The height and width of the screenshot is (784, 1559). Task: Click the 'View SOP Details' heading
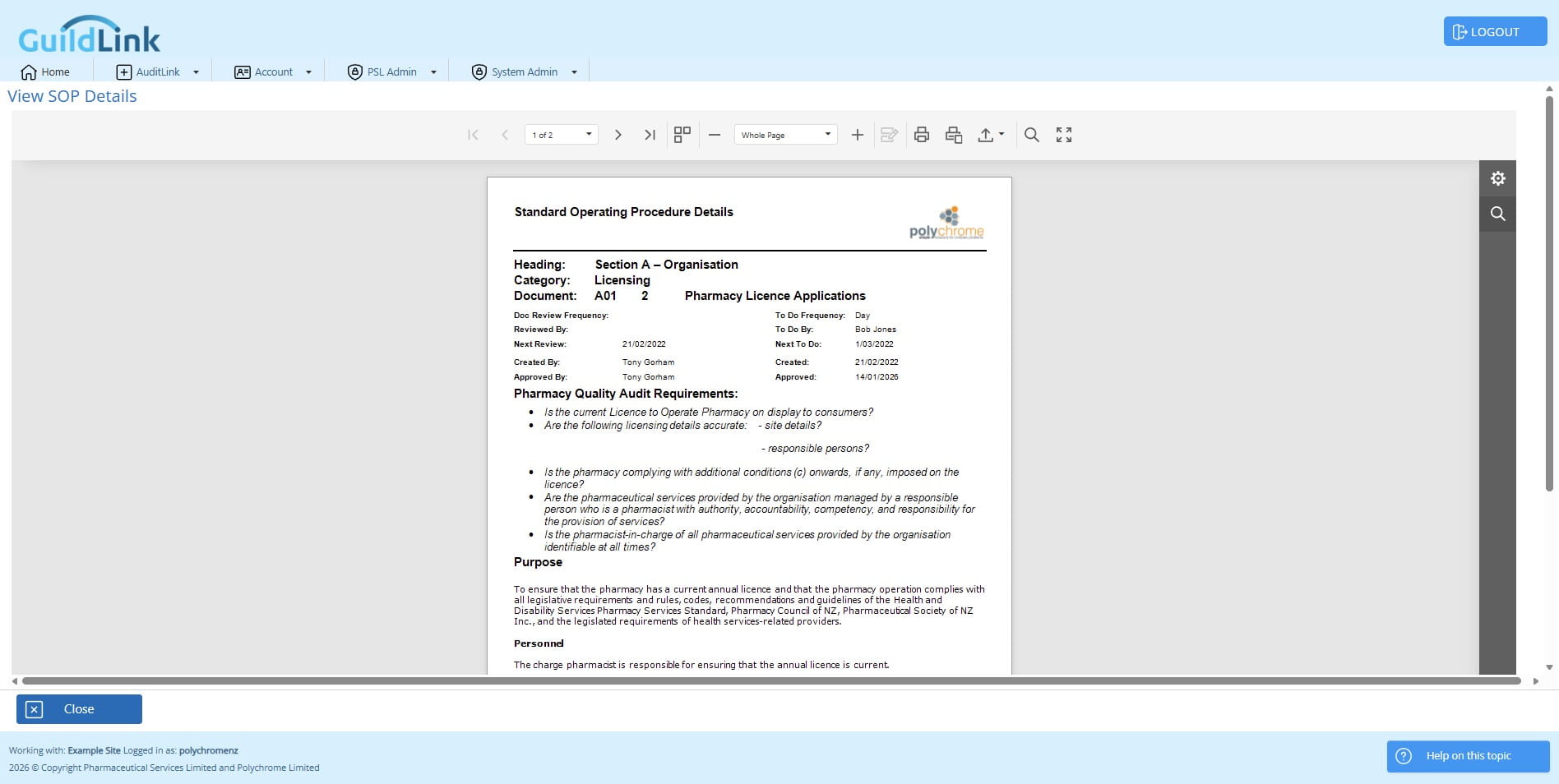point(72,96)
